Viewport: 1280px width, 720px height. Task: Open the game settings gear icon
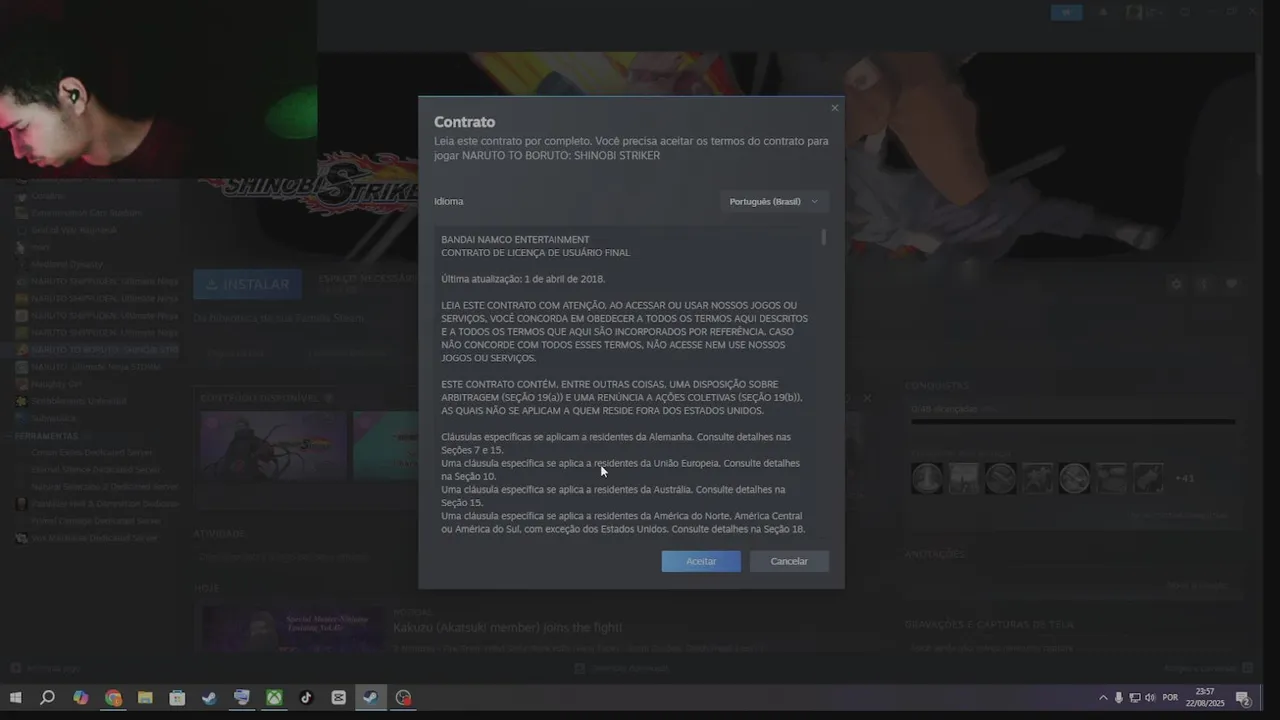(1176, 285)
